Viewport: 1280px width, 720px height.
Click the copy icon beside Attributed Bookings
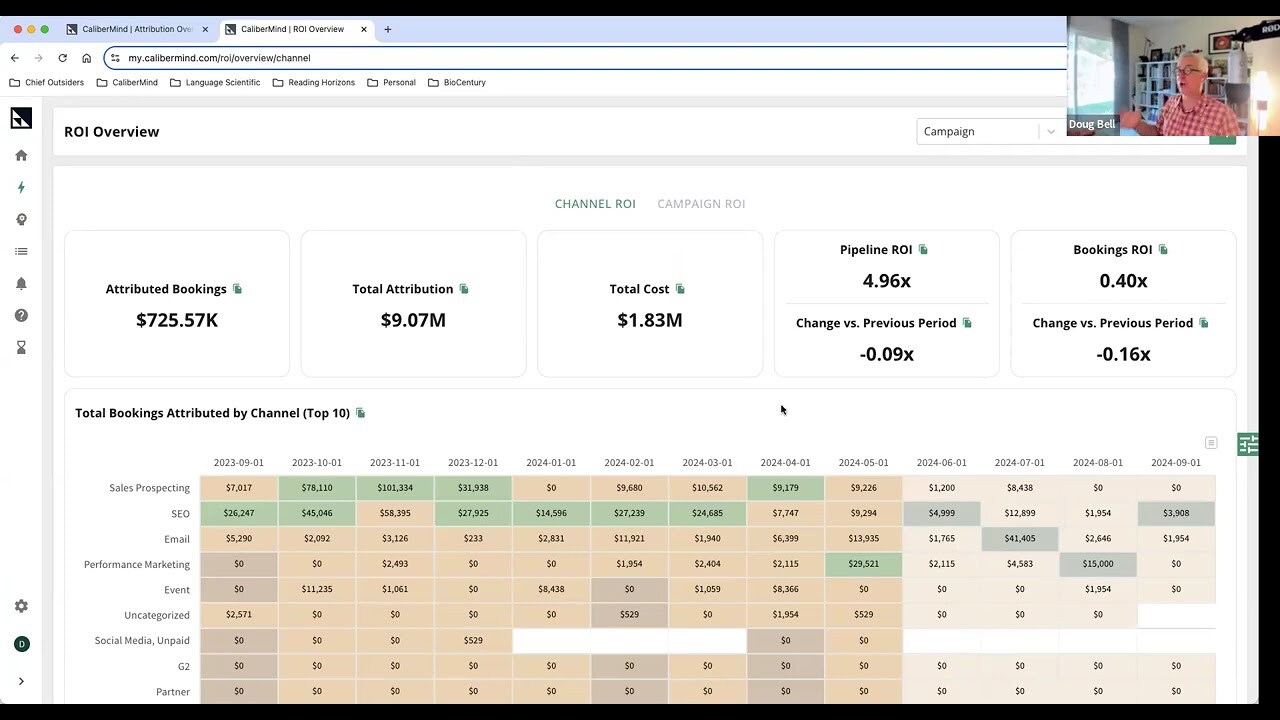237,288
